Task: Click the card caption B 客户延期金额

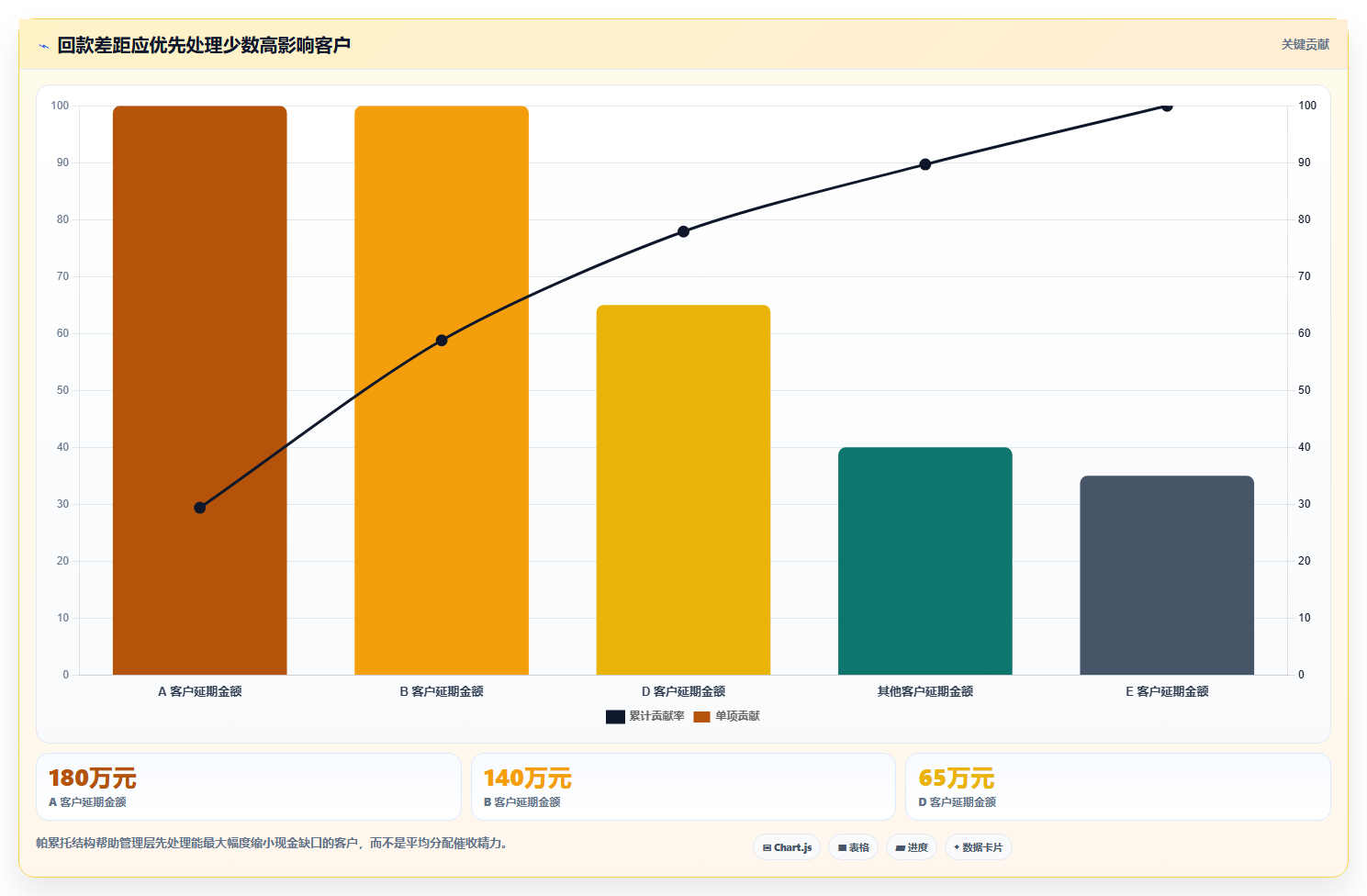Action: tap(522, 802)
